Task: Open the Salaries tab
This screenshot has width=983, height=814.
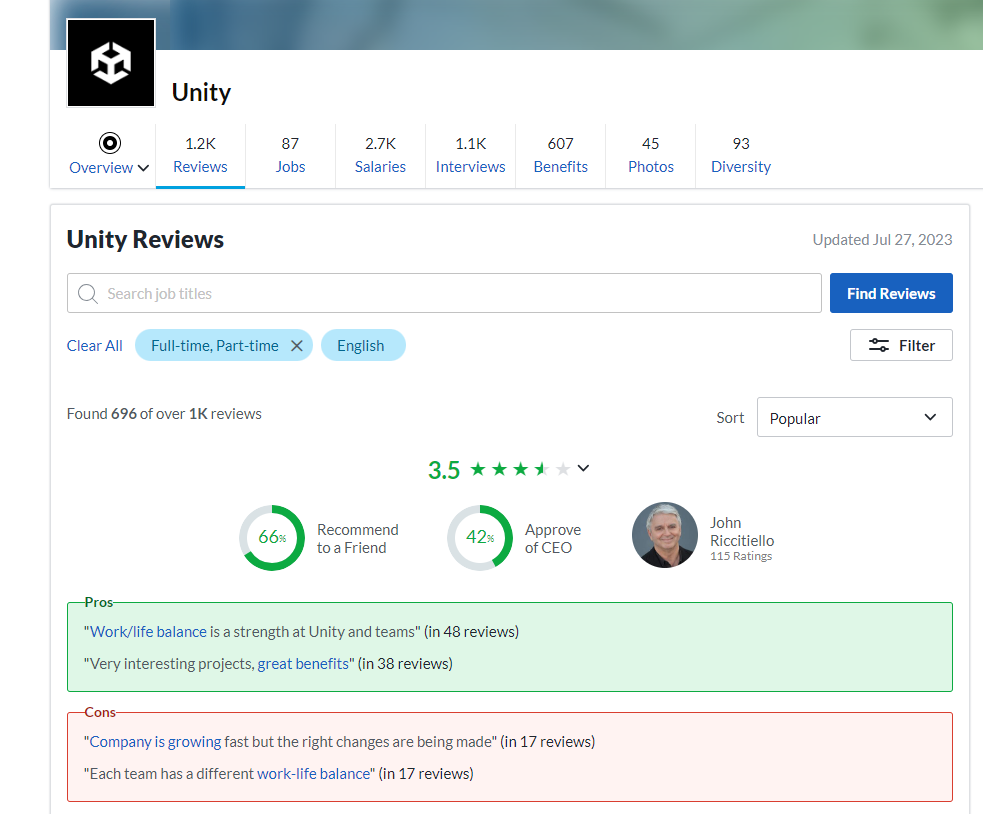Action: [x=380, y=155]
